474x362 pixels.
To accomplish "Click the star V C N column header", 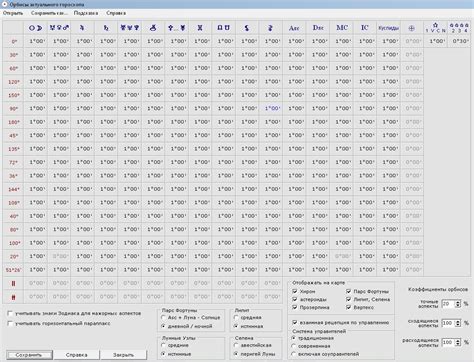I will pyautogui.click(x=435, y=28).
